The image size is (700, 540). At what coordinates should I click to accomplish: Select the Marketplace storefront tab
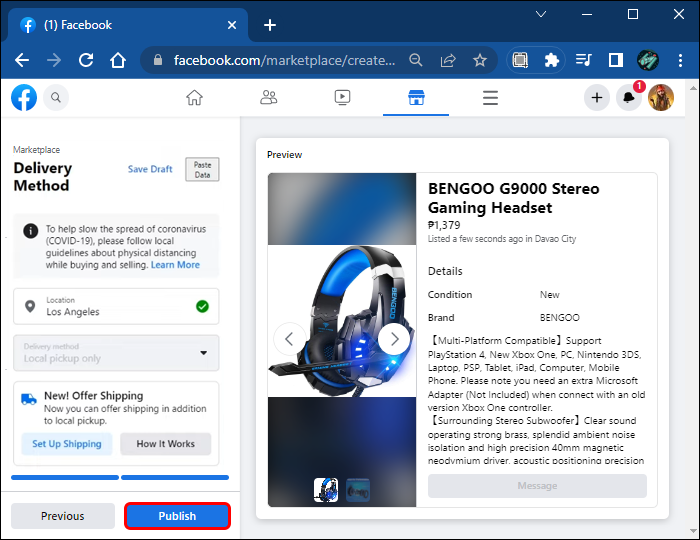[416, 98]
